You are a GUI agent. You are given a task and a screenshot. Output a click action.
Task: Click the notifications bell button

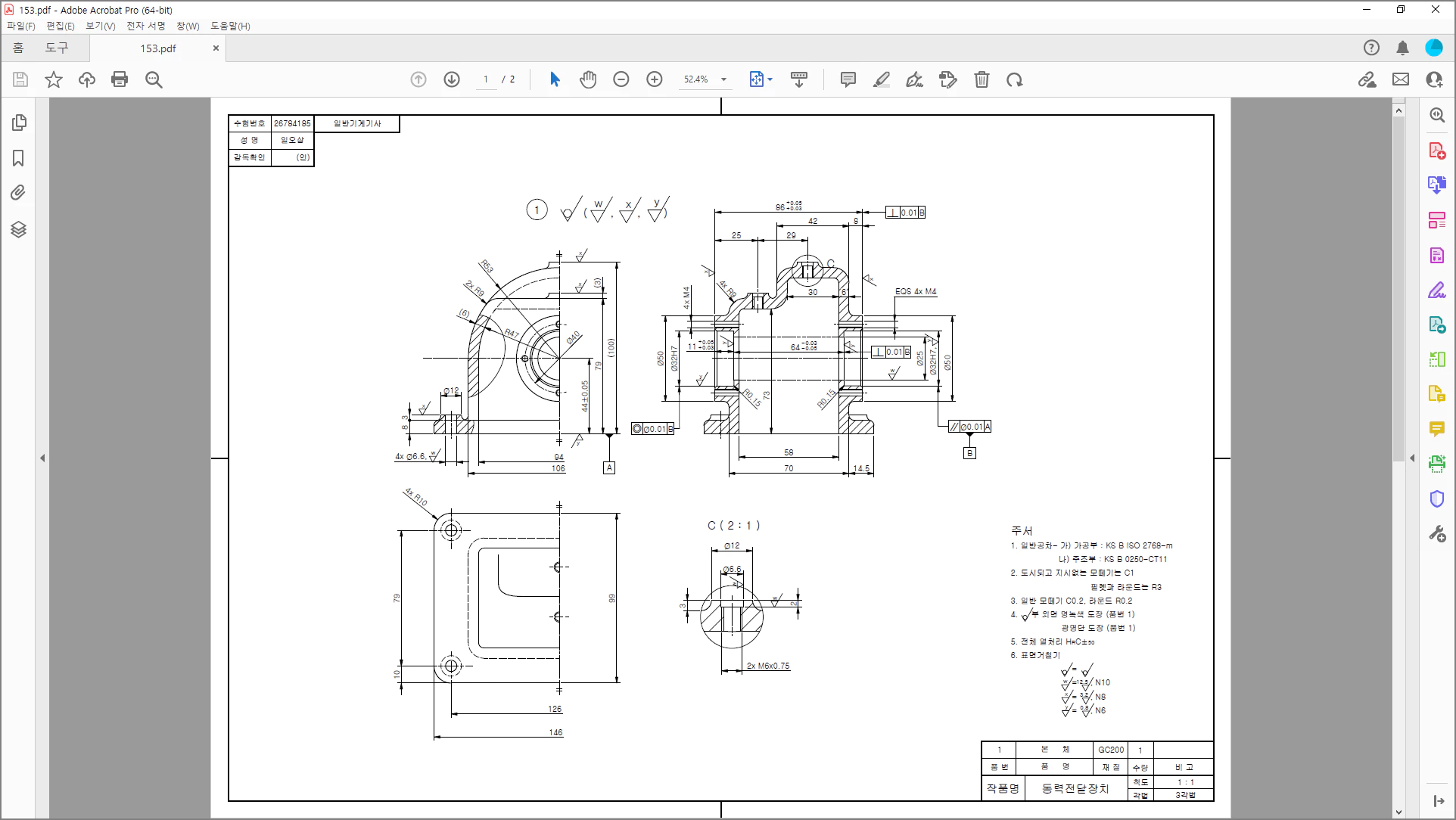pyautogui.click(x=1402, y=48)
